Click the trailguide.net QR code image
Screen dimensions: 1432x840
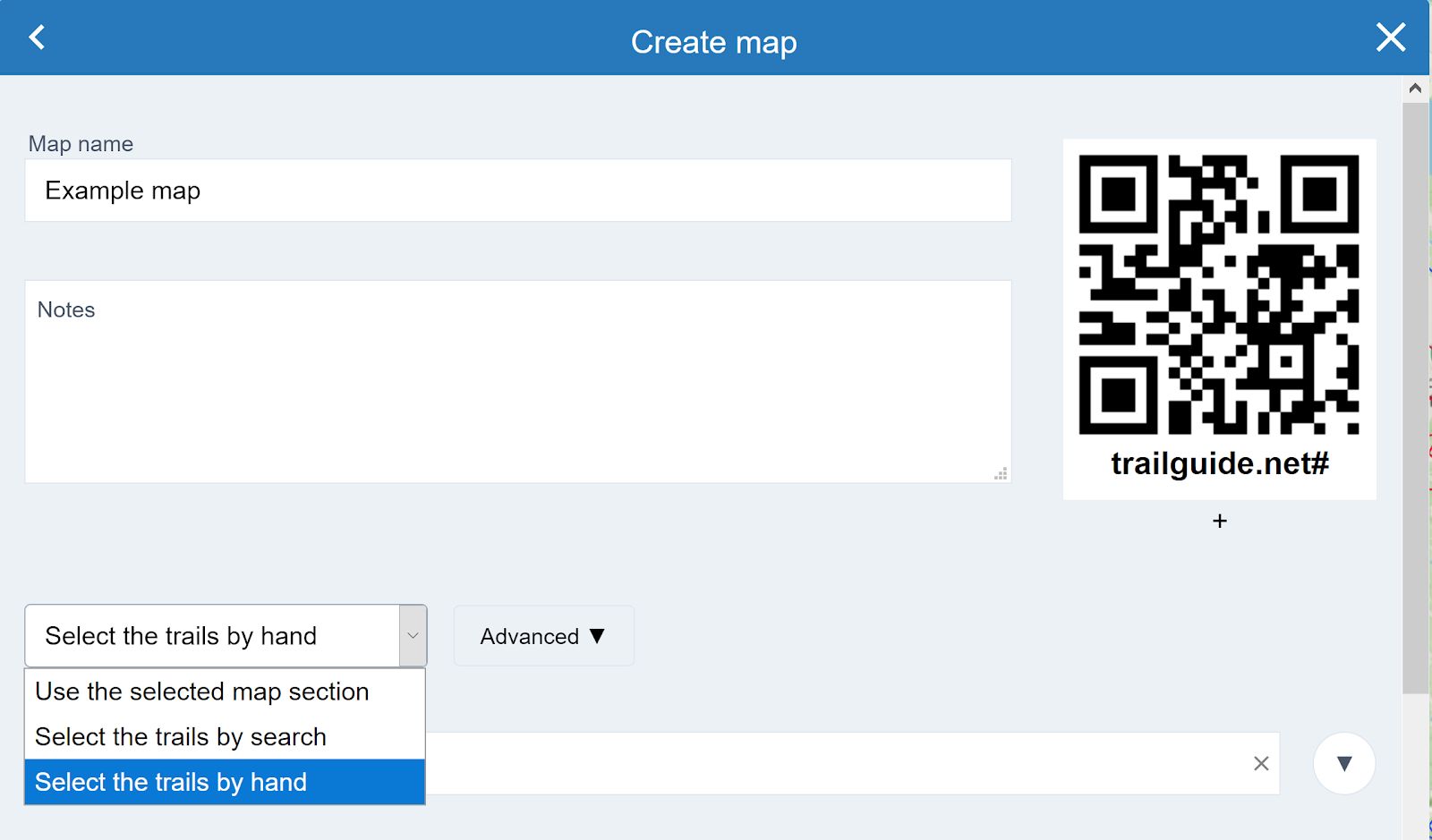[1219, 294]
